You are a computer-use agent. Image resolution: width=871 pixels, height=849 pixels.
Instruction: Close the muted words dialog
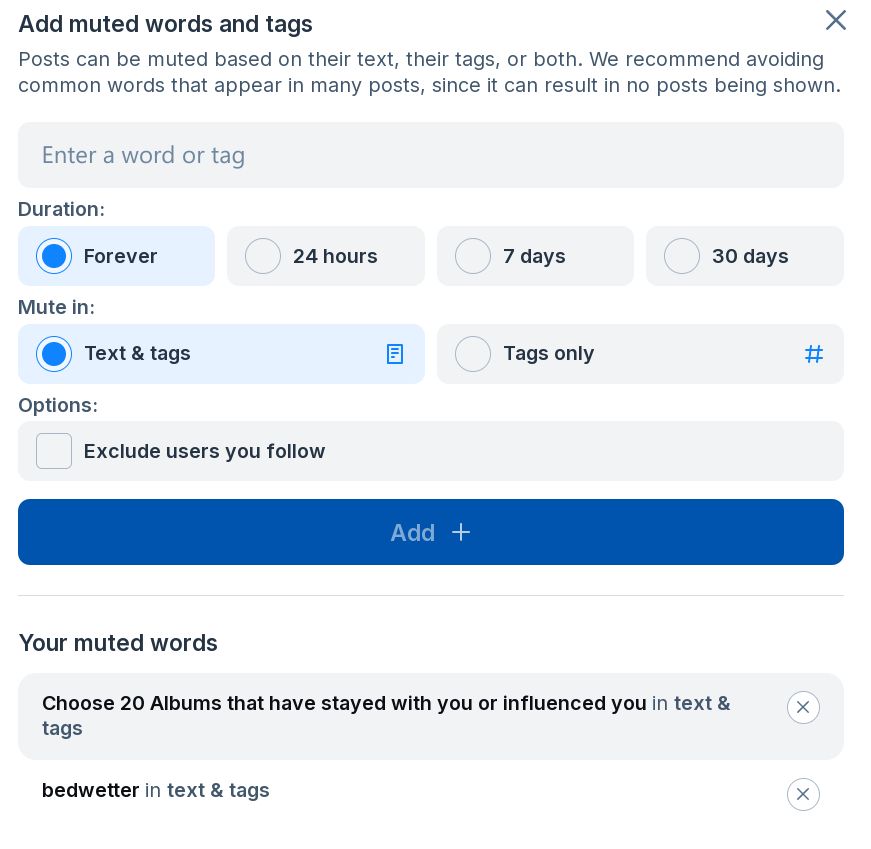click(835, 20)
